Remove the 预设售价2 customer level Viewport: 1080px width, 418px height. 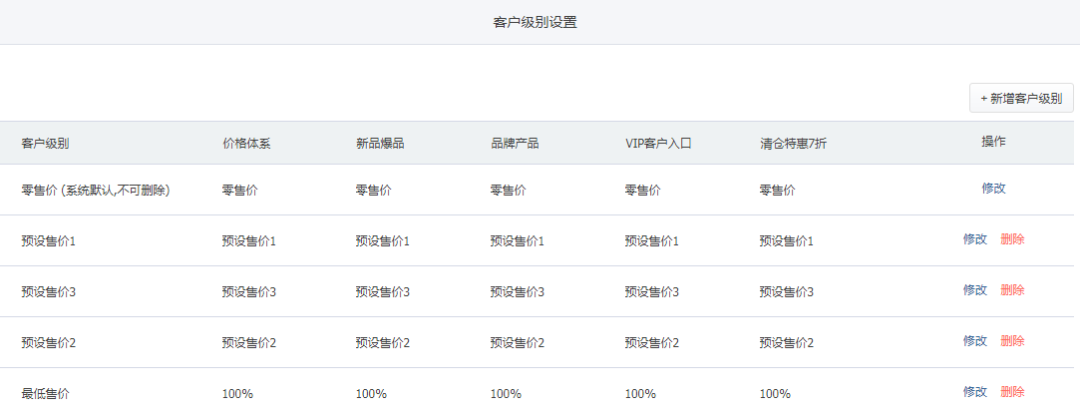click(x=1012, y=341)
